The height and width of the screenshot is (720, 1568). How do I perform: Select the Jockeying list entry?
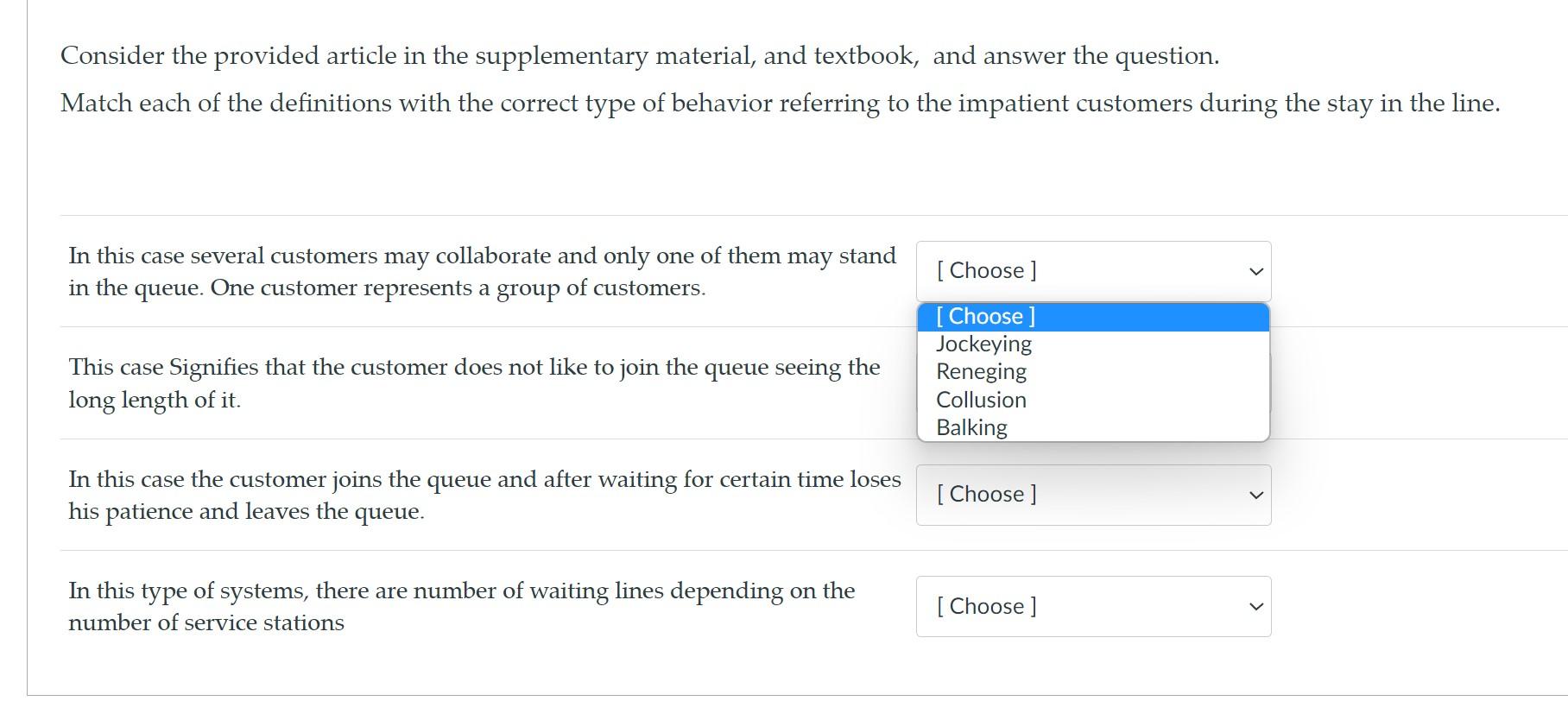point(983,343)
